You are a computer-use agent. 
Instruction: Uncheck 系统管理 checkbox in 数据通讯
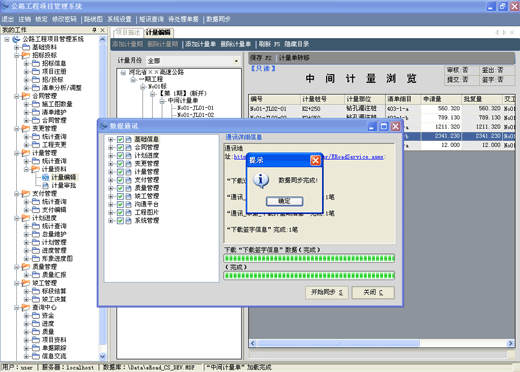pyautogui.click(x=120, y=220)
